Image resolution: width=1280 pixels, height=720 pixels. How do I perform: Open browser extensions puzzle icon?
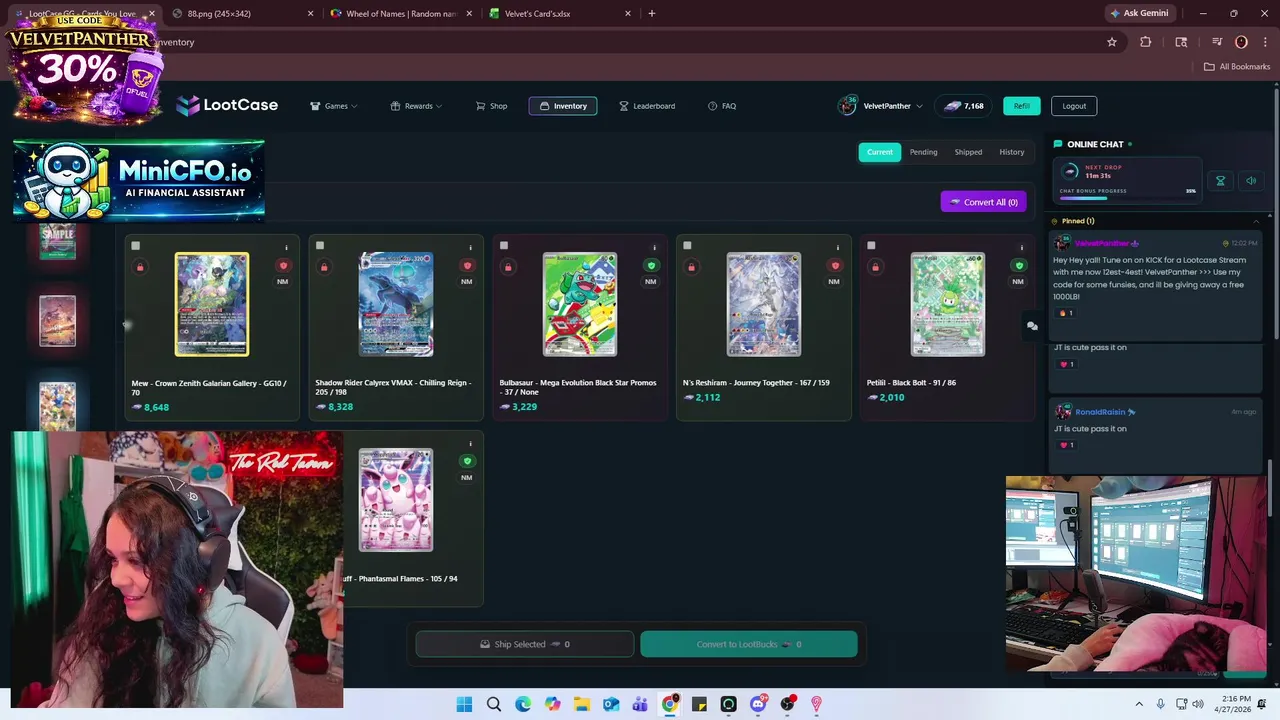1146,42
